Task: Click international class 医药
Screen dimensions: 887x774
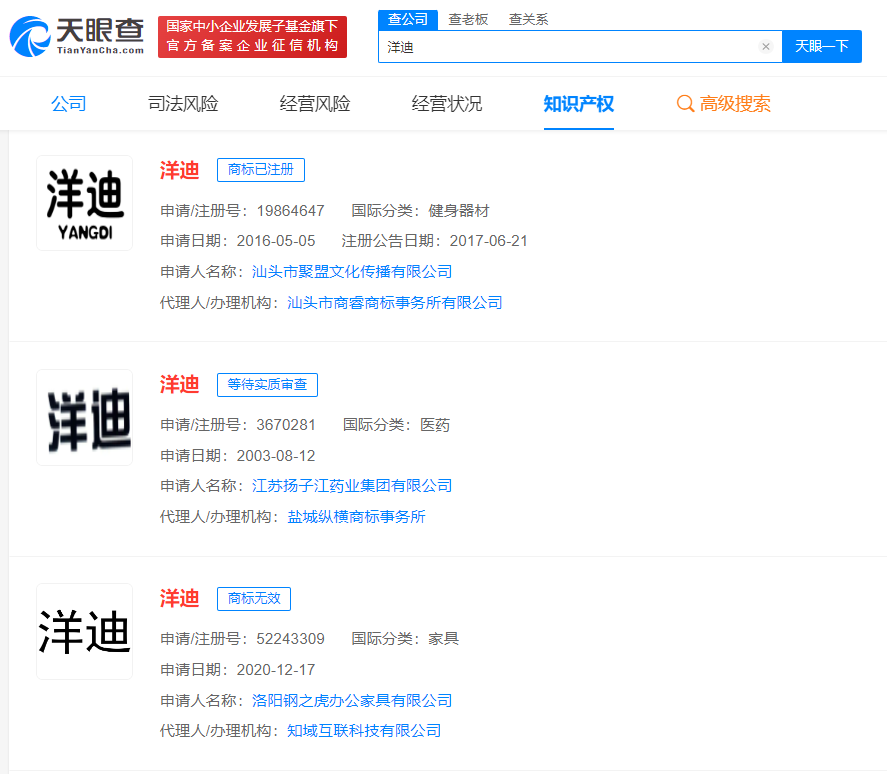Action: coord(435,425)
